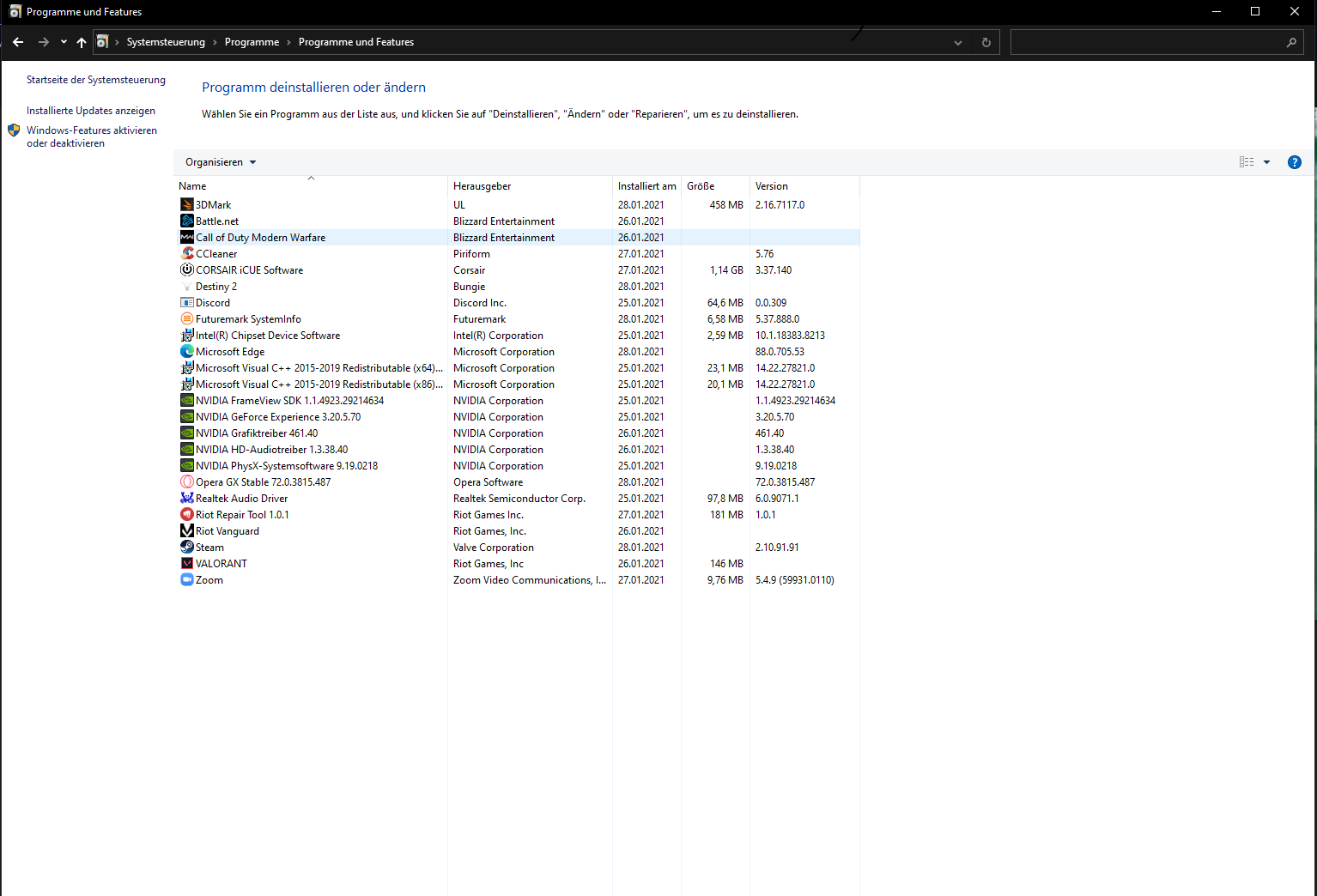Click the search icon in search box
The image size is (1317, 896).
click(x=1291, y=42)
